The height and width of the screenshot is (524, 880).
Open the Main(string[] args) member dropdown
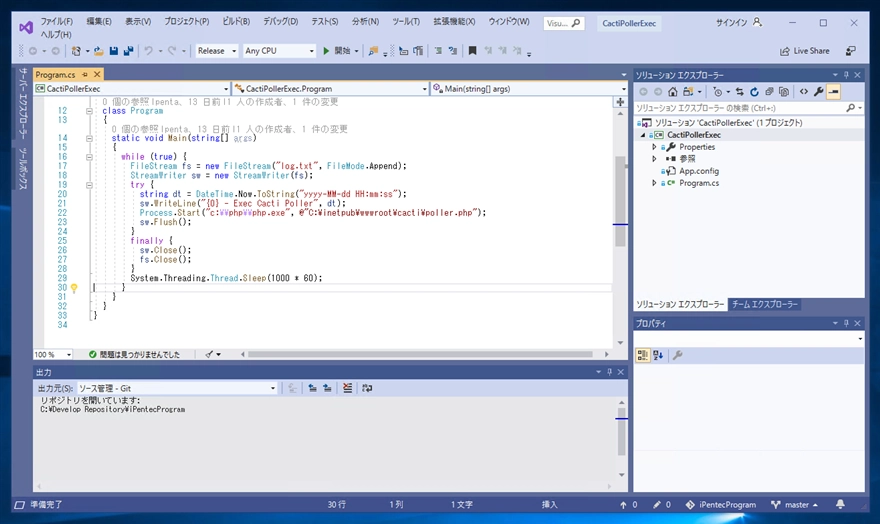coord(529,89)
